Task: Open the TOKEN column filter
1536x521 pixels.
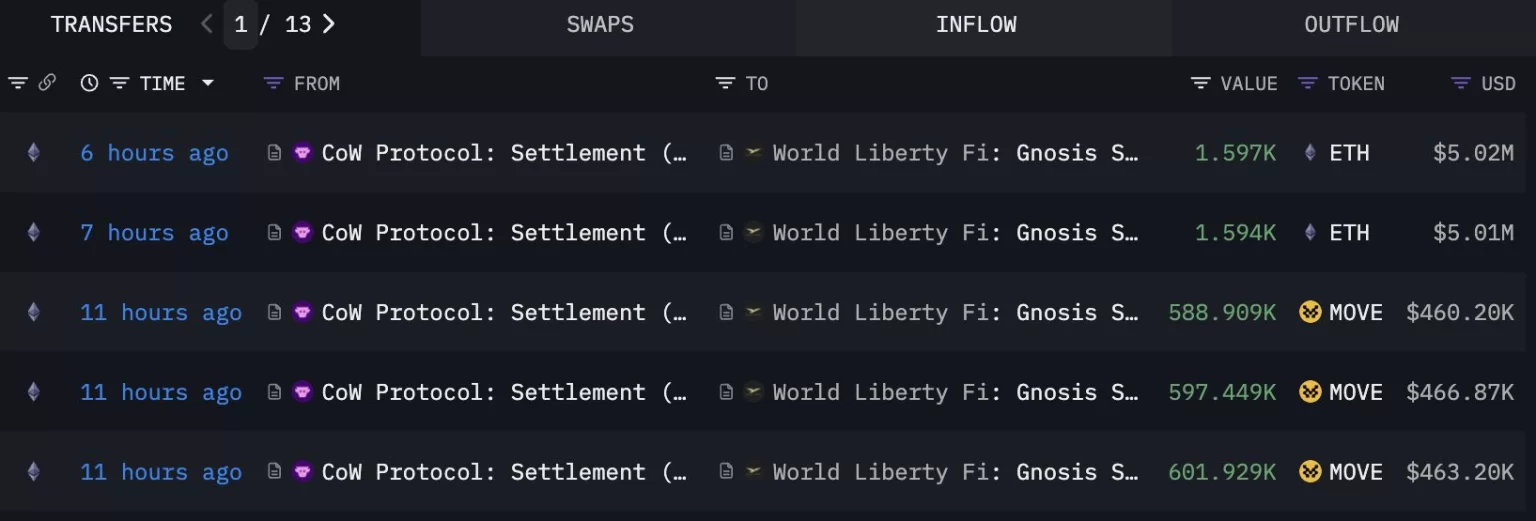Action: [x=1307, y=83]
